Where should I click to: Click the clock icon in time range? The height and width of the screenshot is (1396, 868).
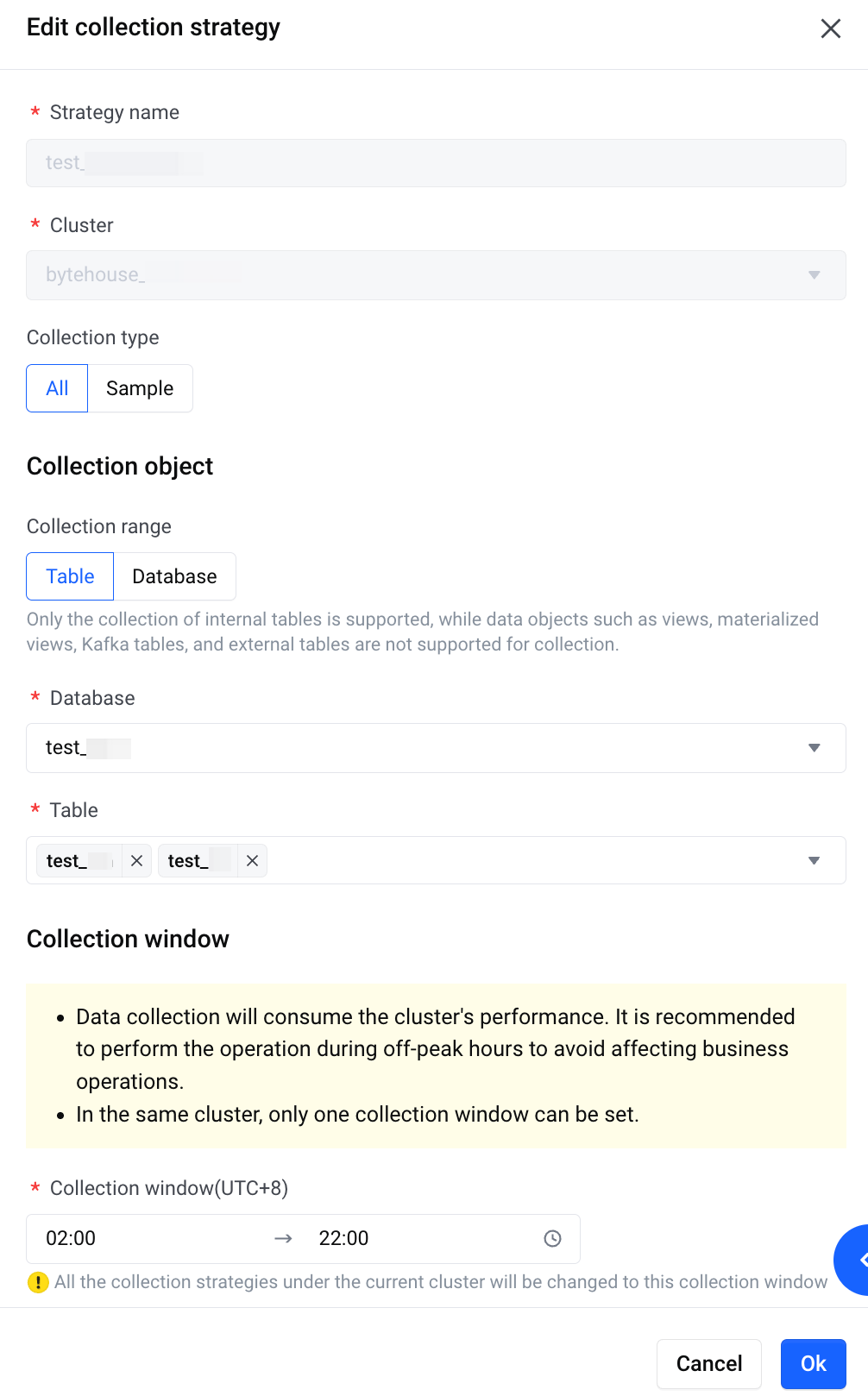552,1238
